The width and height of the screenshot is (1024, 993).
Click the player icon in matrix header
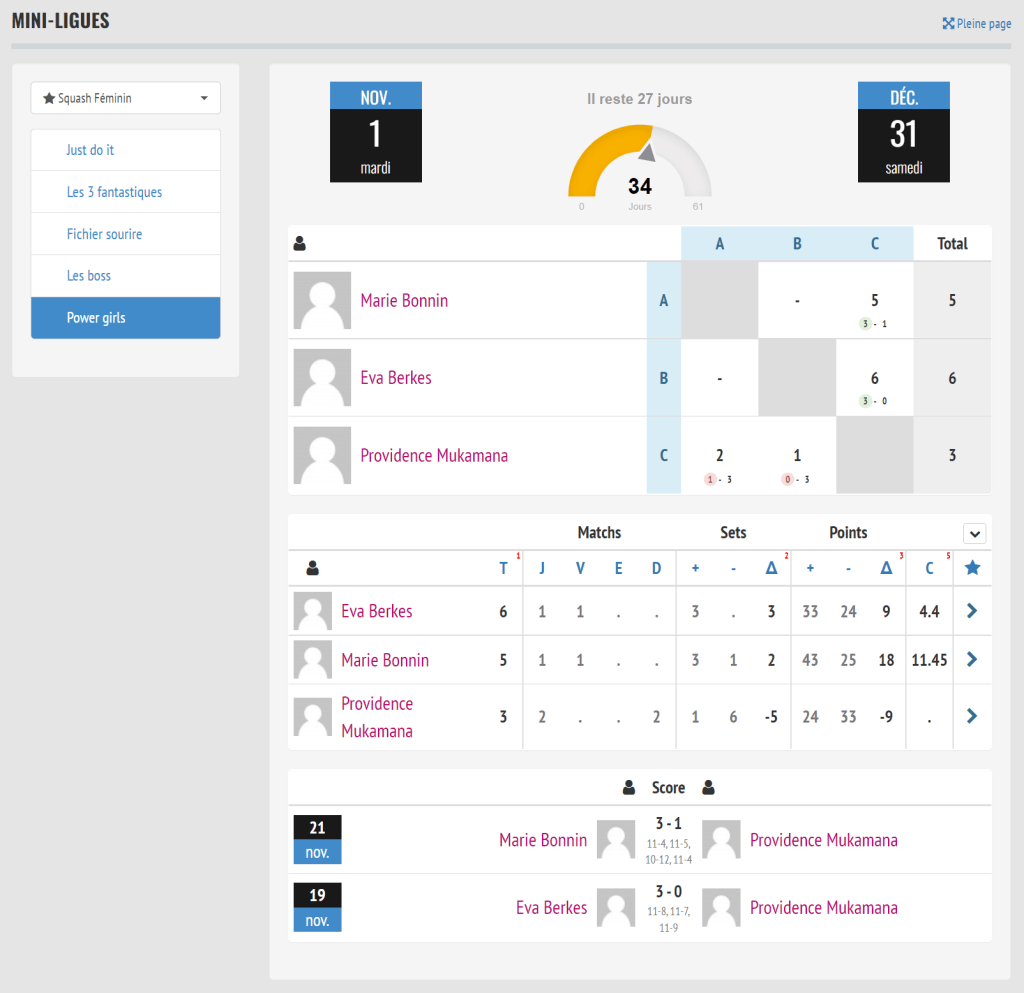(x=299, y=243)
